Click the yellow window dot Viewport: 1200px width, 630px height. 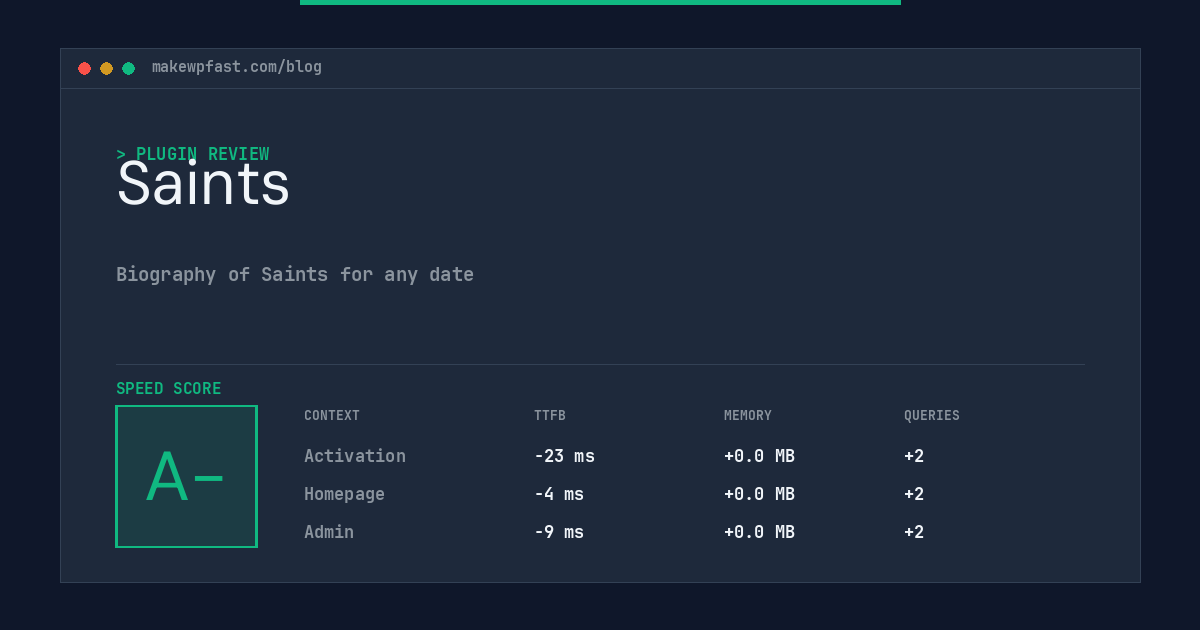point(106,68)
